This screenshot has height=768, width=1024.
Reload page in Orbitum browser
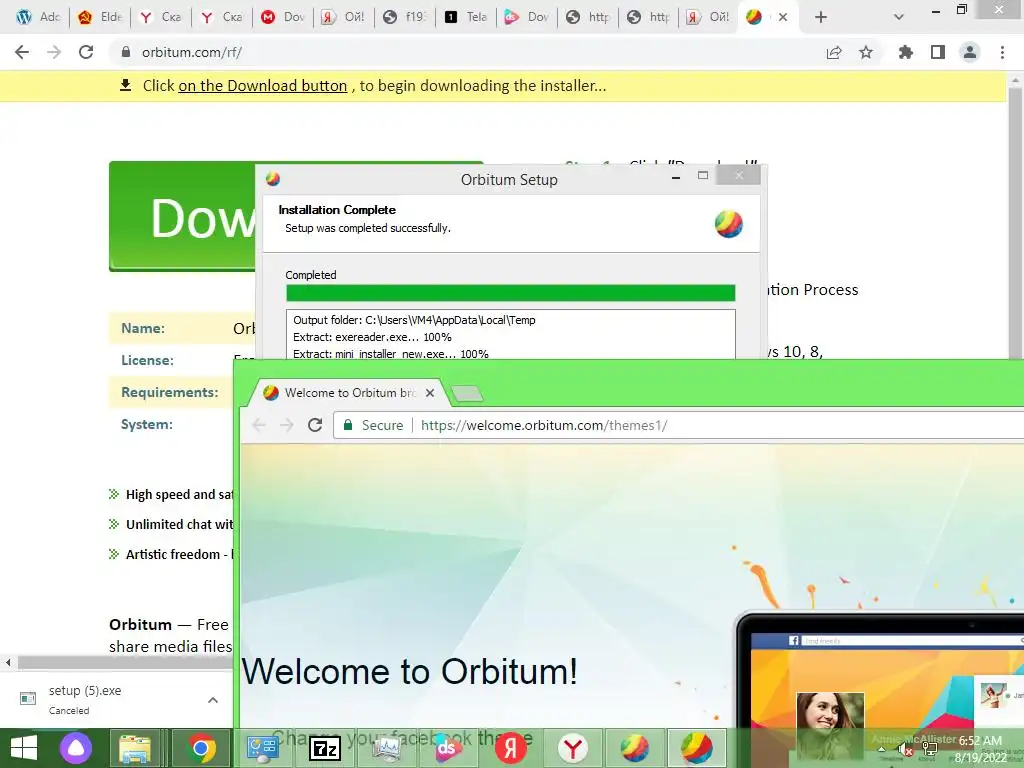click(315, 425)
